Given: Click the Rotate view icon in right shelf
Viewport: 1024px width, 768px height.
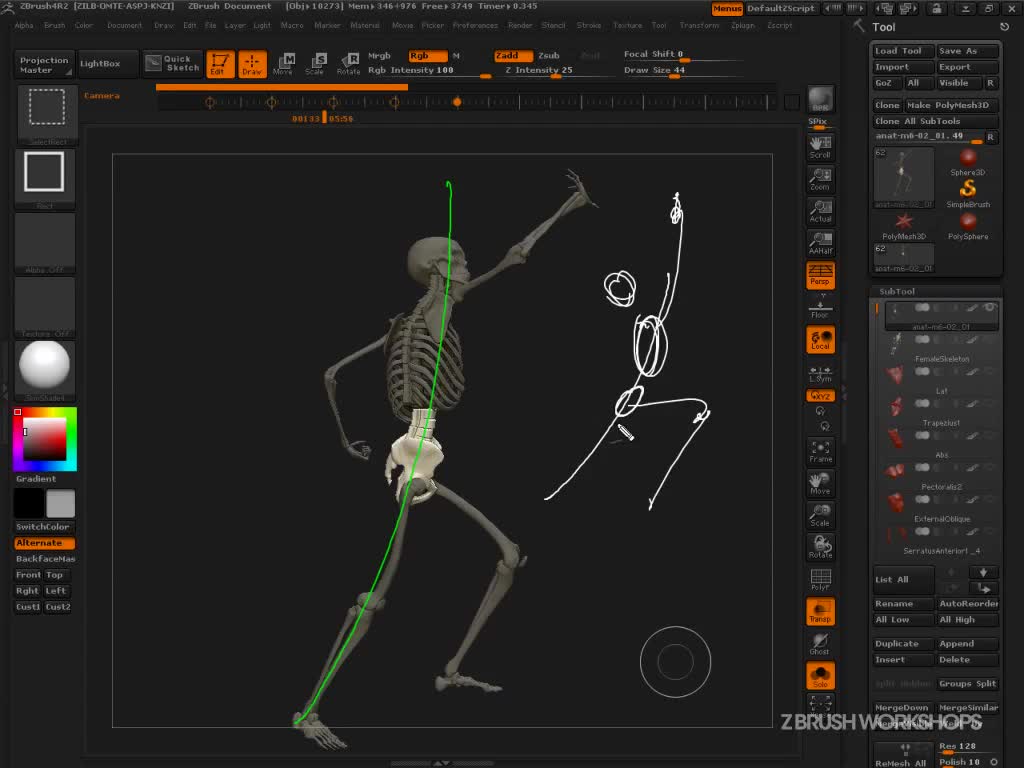Looking at the screenshot, I should point(820,547).
